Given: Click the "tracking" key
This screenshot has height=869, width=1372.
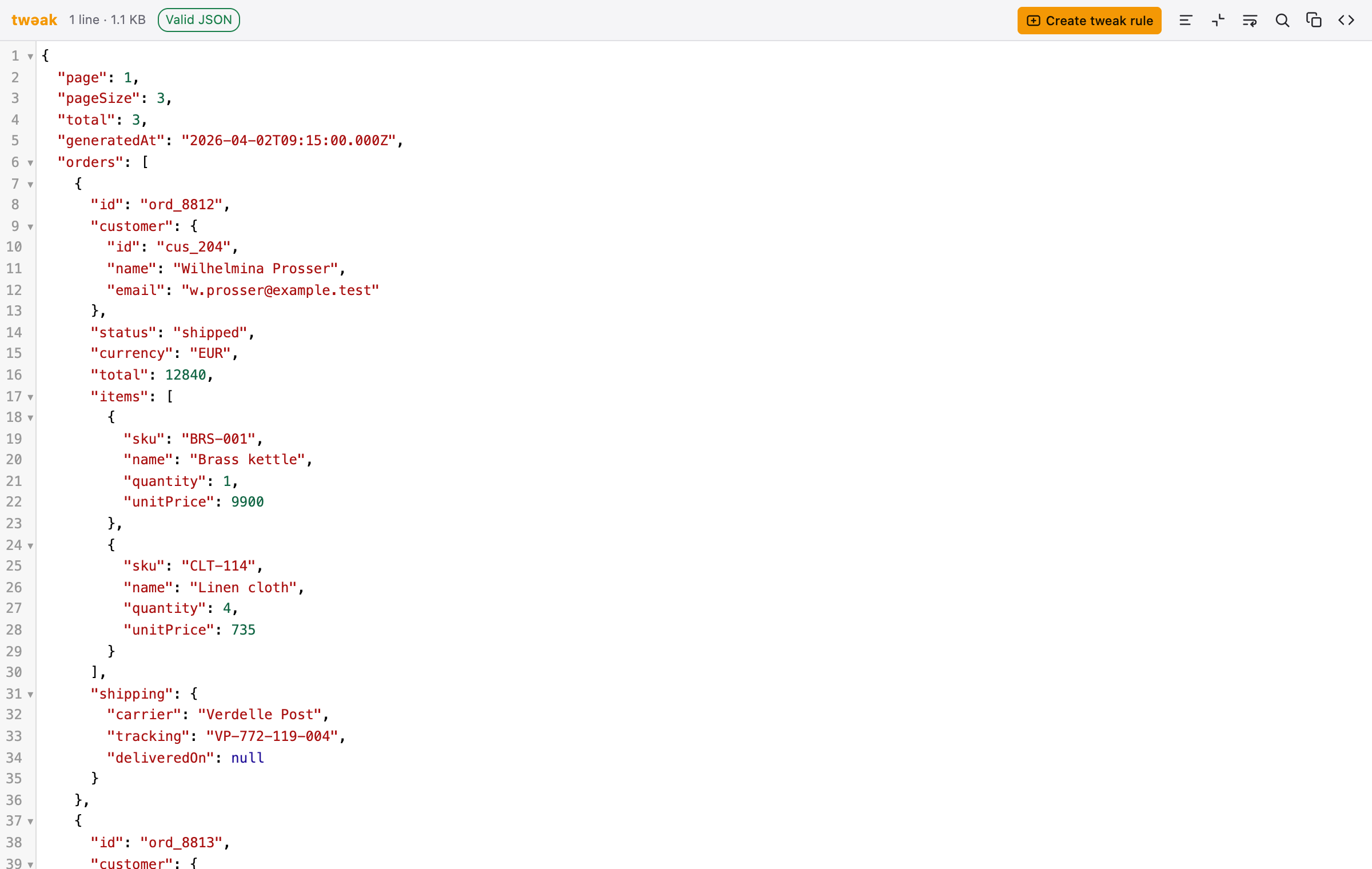Looking at the screenshot, I should (x=148, y=736).
